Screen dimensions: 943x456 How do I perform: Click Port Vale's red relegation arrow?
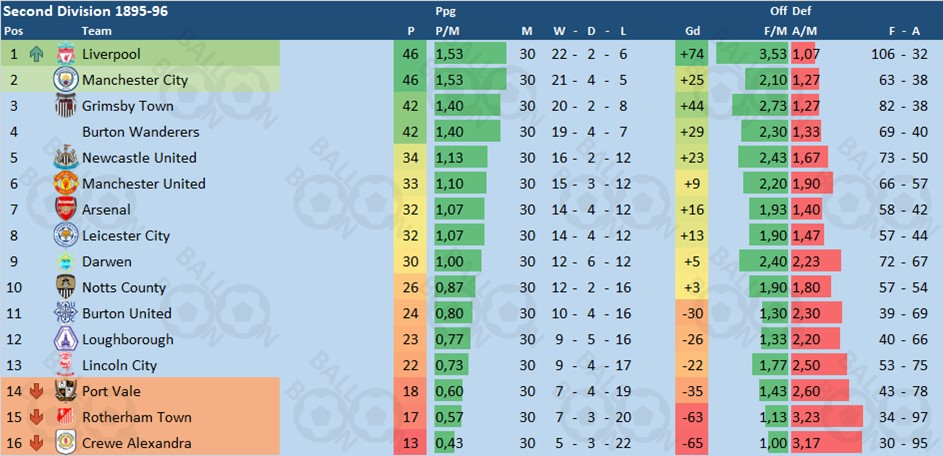click(37, 392)
